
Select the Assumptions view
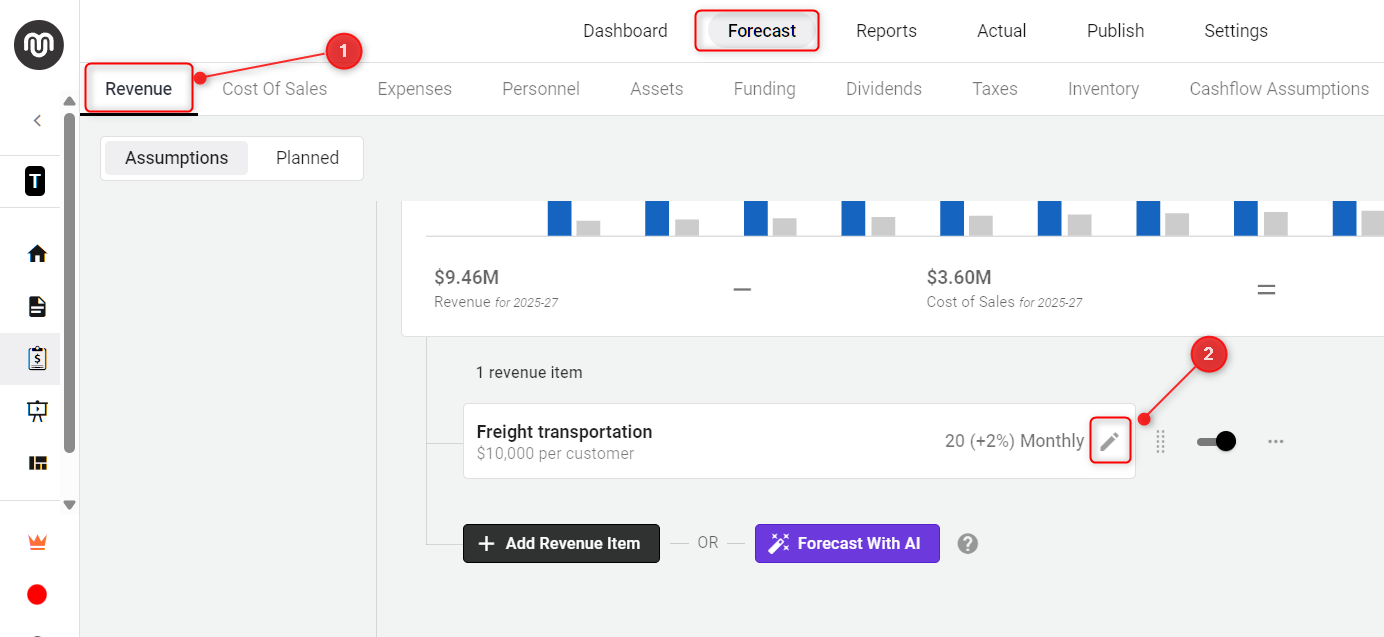pos(176,158)
